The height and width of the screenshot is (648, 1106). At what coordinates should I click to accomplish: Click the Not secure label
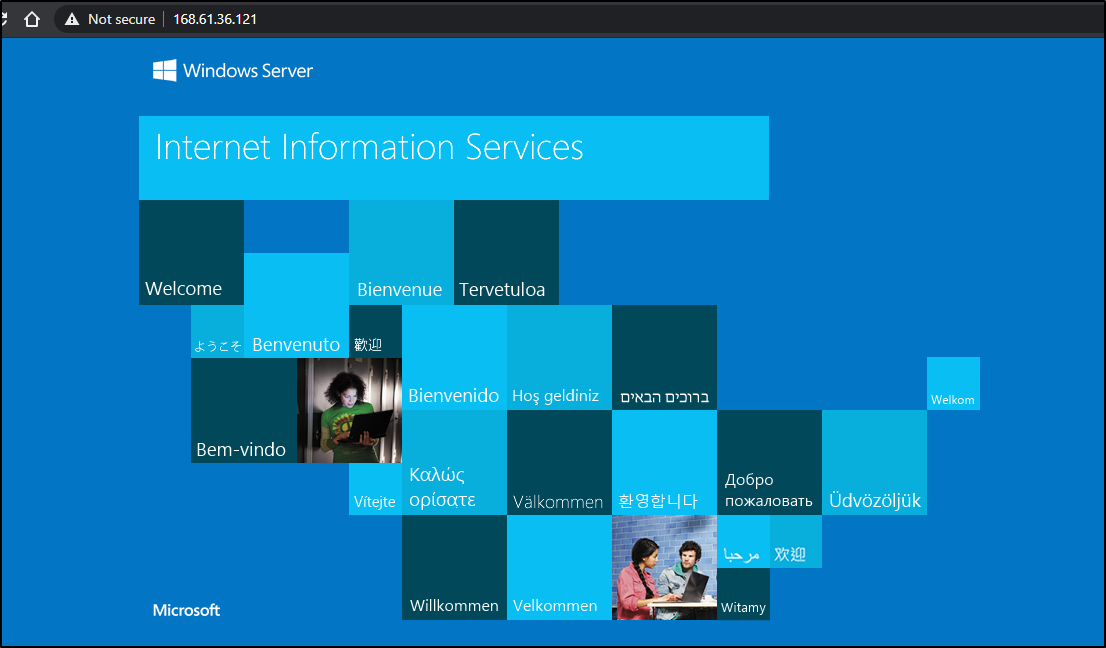tap(121, 20)
